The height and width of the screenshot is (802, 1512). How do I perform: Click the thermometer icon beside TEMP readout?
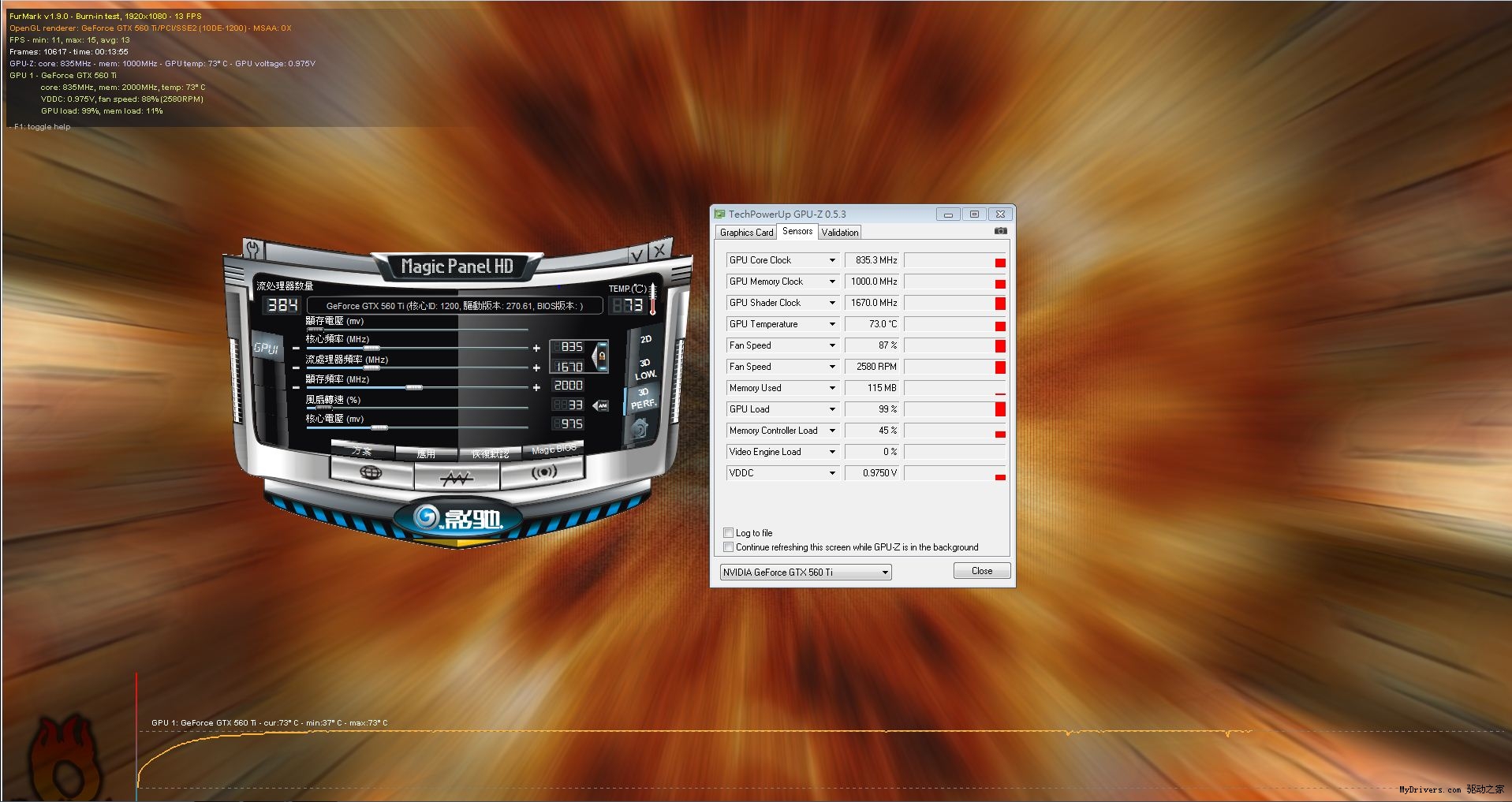pyautogui.click(x=652, y=300)
